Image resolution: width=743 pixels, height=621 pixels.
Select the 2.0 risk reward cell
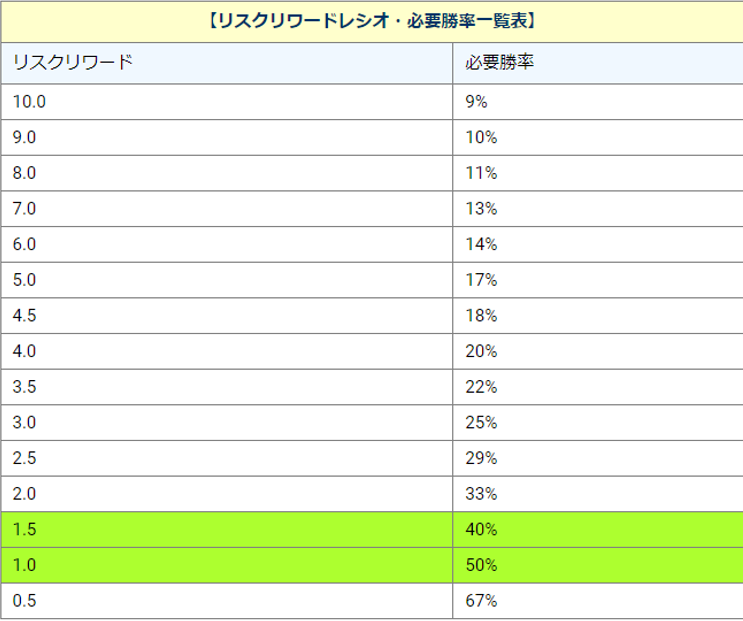click(26, 494)
